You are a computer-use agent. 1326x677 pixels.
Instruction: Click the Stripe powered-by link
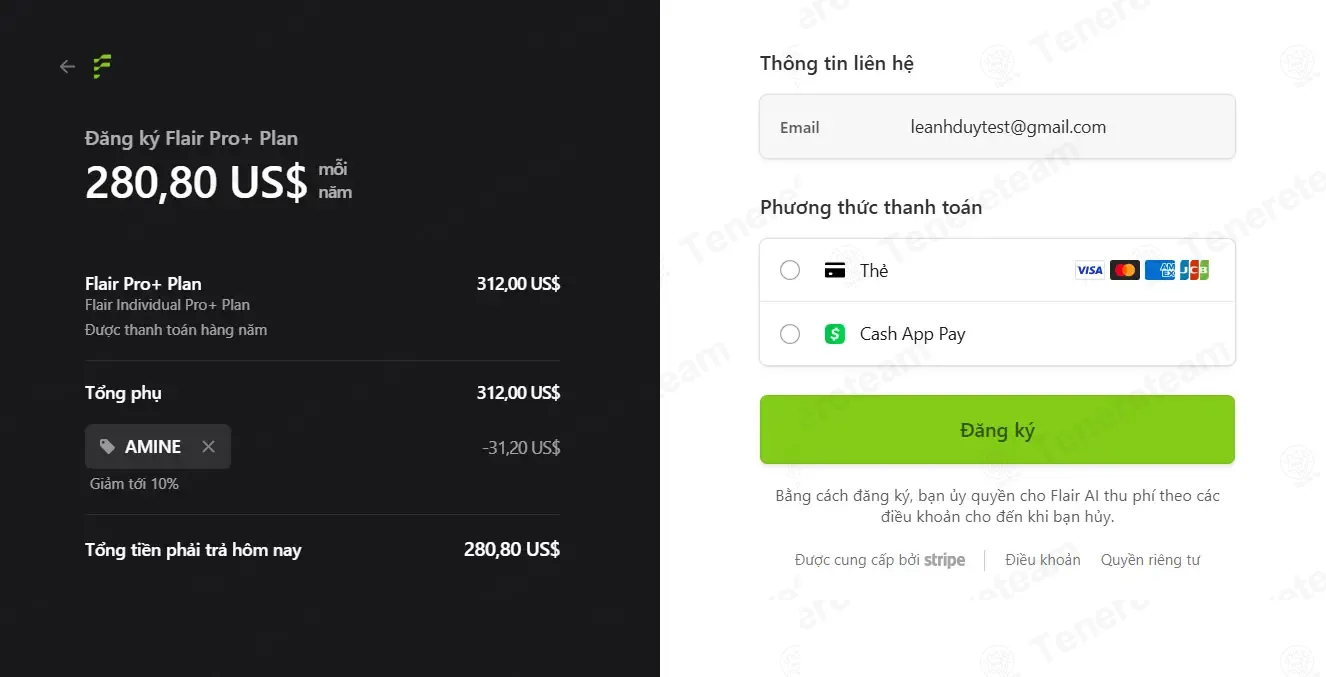pos(880,560)
